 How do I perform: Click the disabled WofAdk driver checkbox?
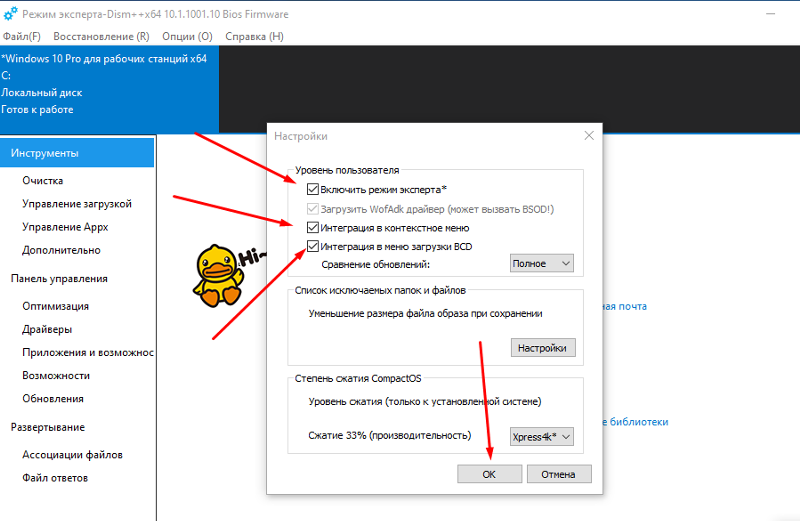coord(313,209)
